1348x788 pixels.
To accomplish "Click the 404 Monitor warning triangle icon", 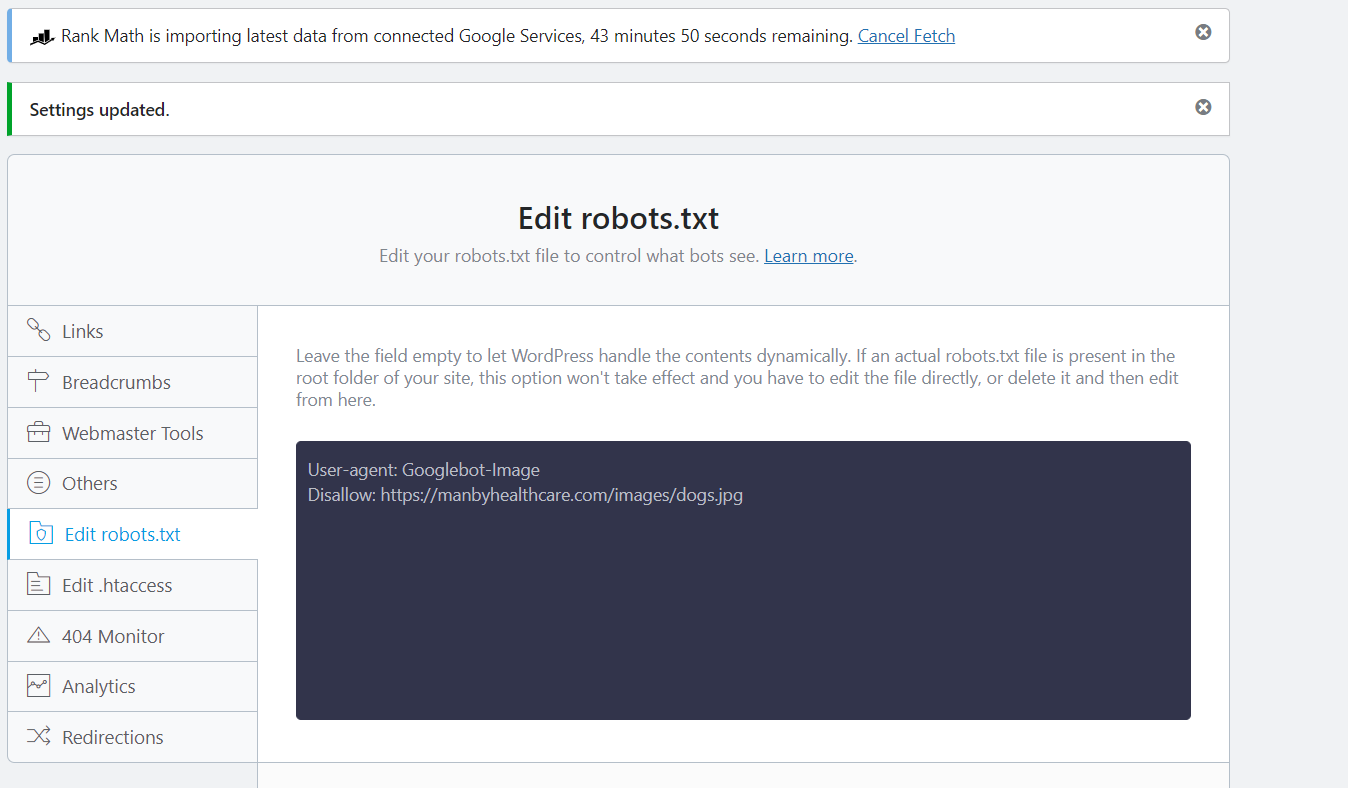I will (x=38, y=635).
